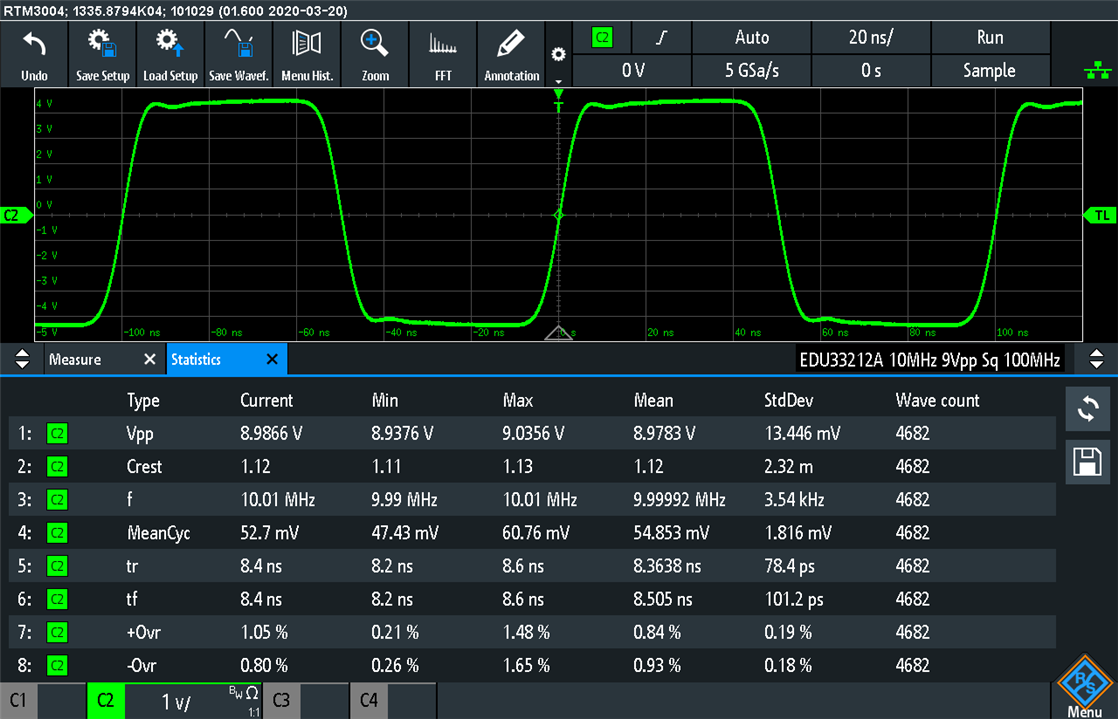Open the C2 1 V/ vertical scale setting
1118x719 pixels.
pos(175,702)
